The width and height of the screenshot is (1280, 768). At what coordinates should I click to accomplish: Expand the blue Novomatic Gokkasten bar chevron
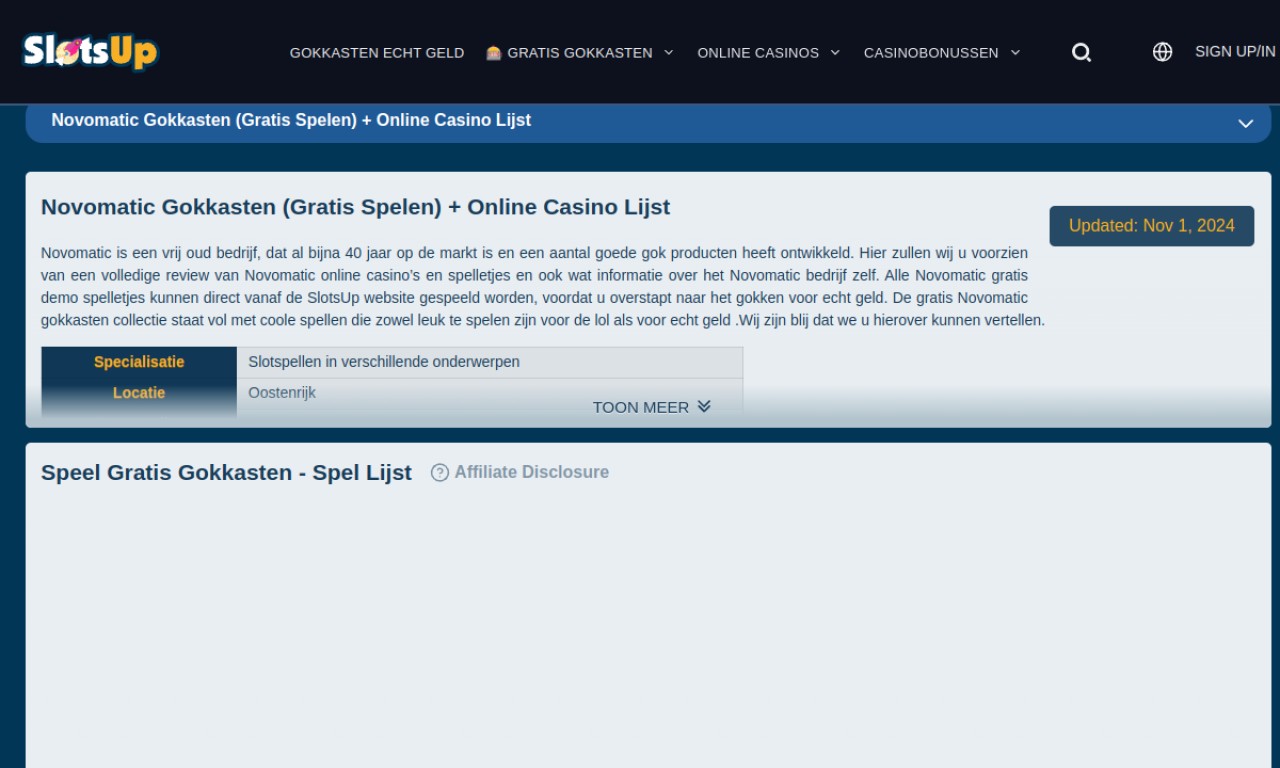1245,123
